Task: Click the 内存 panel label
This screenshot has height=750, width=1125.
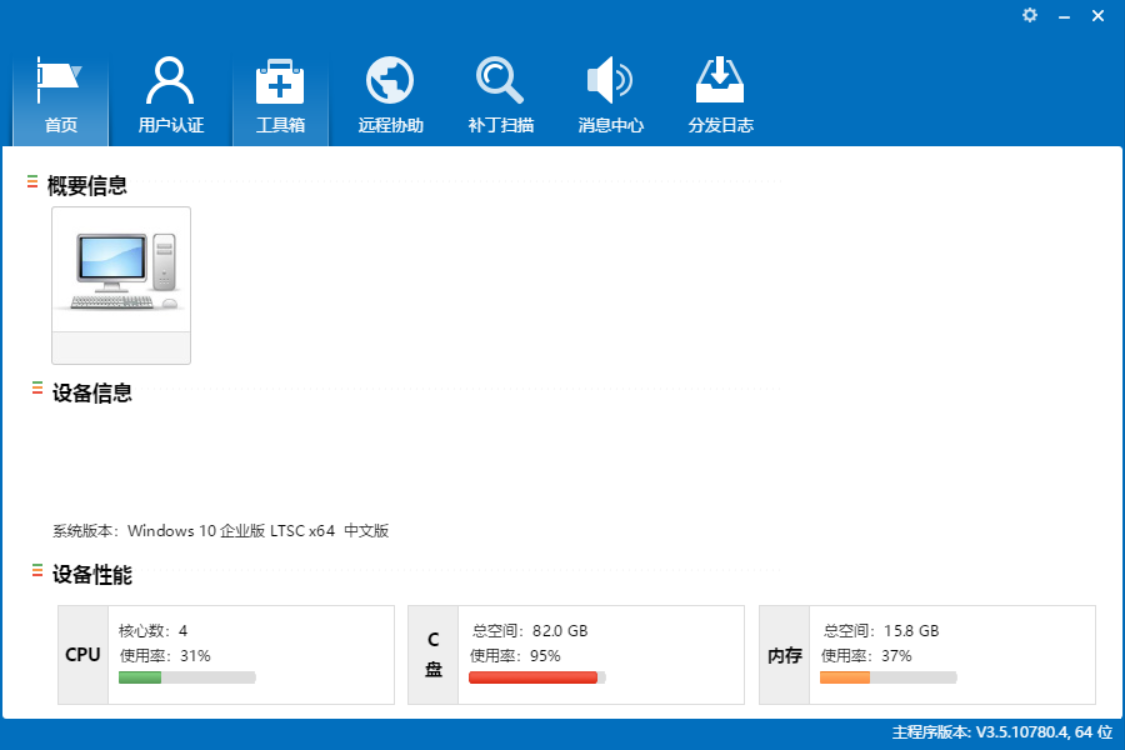Action: [x=784, y=655]
